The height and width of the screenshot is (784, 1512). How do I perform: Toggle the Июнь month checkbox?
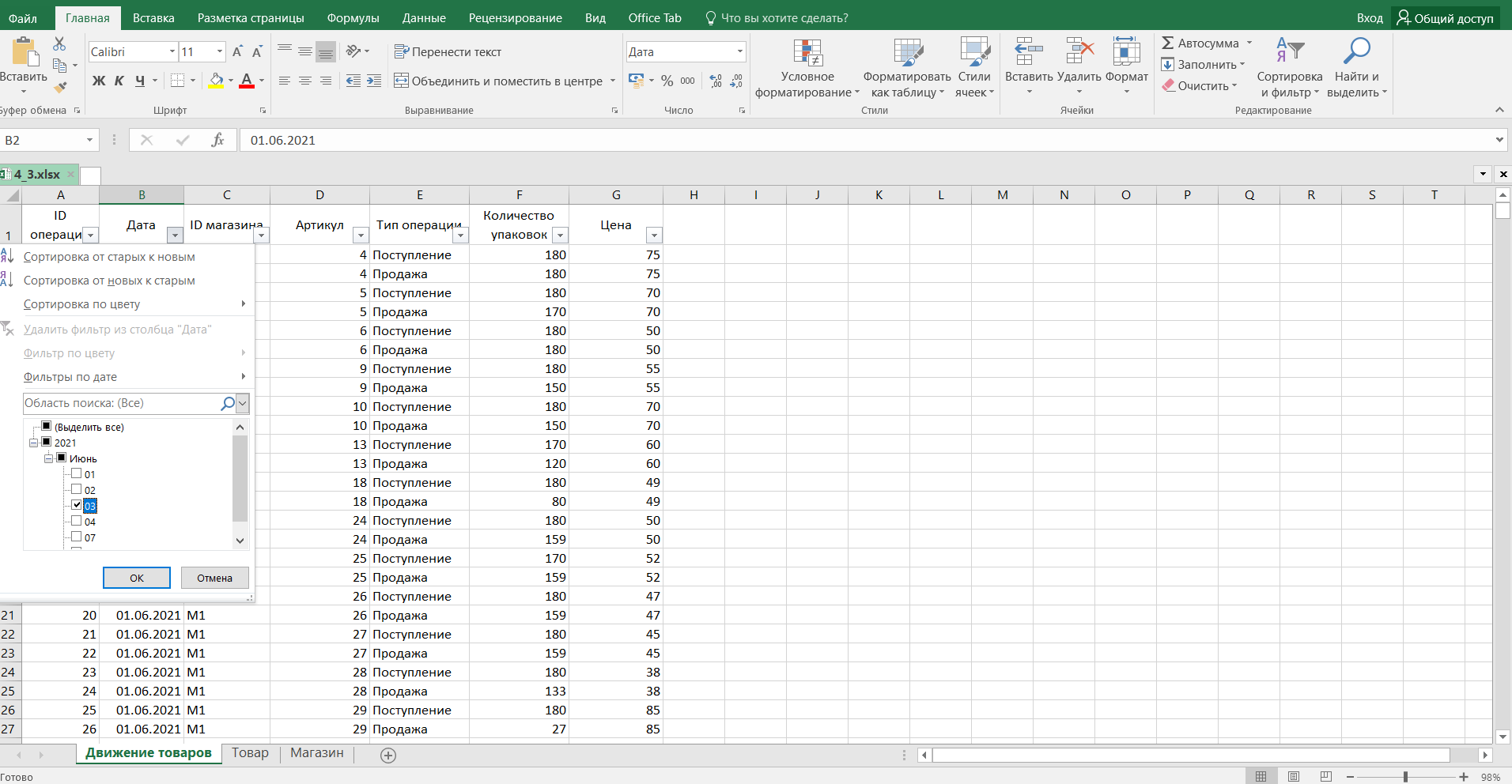[61, 458]
